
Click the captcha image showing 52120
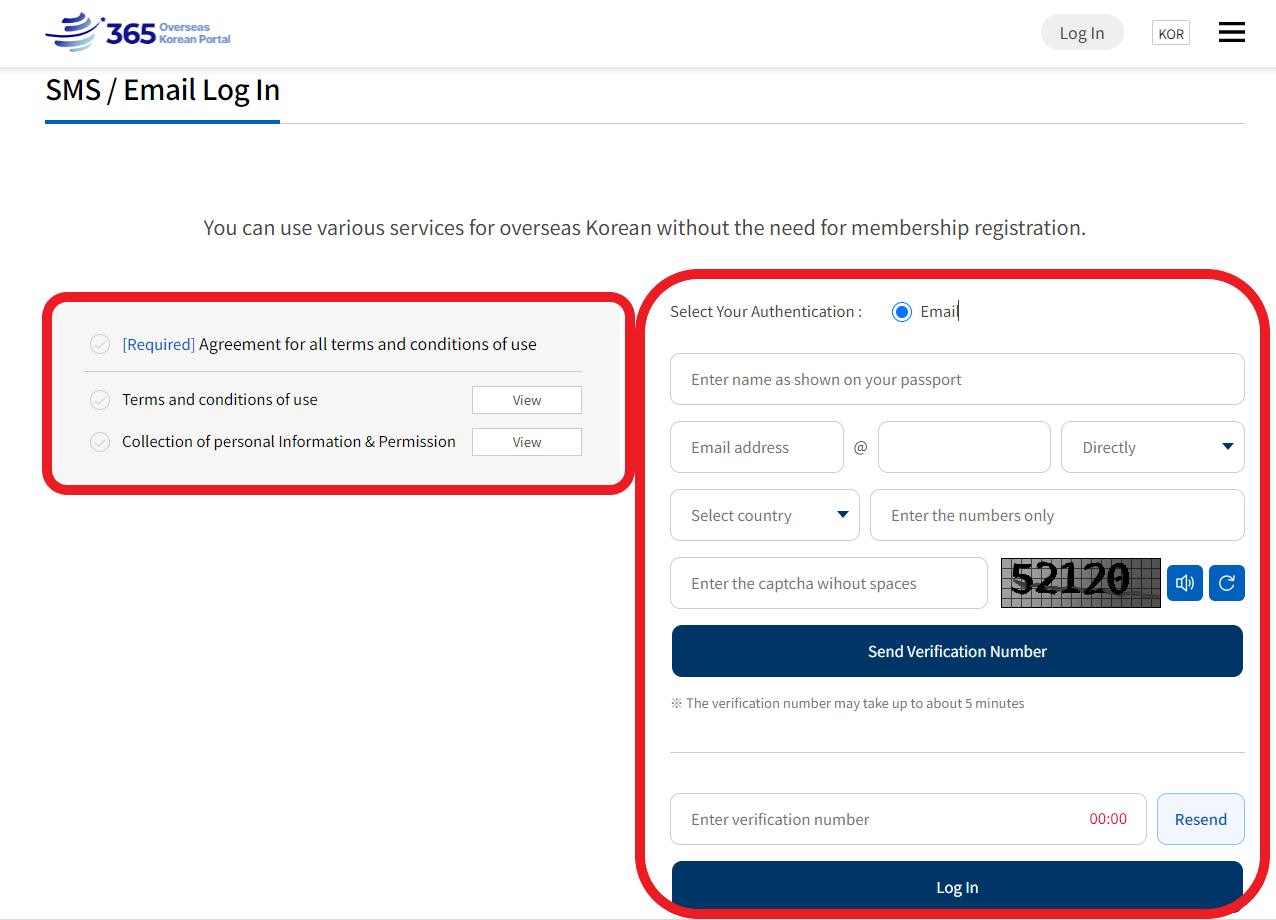click(x=1080, y=583)
